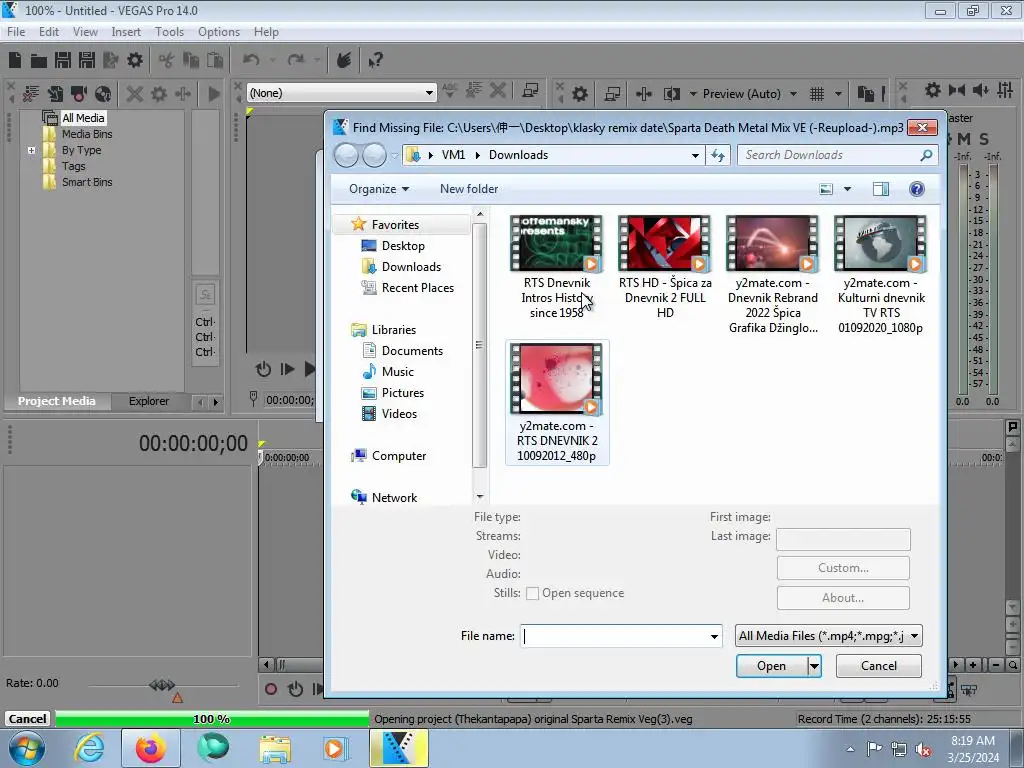The width and height of the screenshot is (1024, 768).
Task: Click the Master Bus settings gear icon
Action: point(933,90)
